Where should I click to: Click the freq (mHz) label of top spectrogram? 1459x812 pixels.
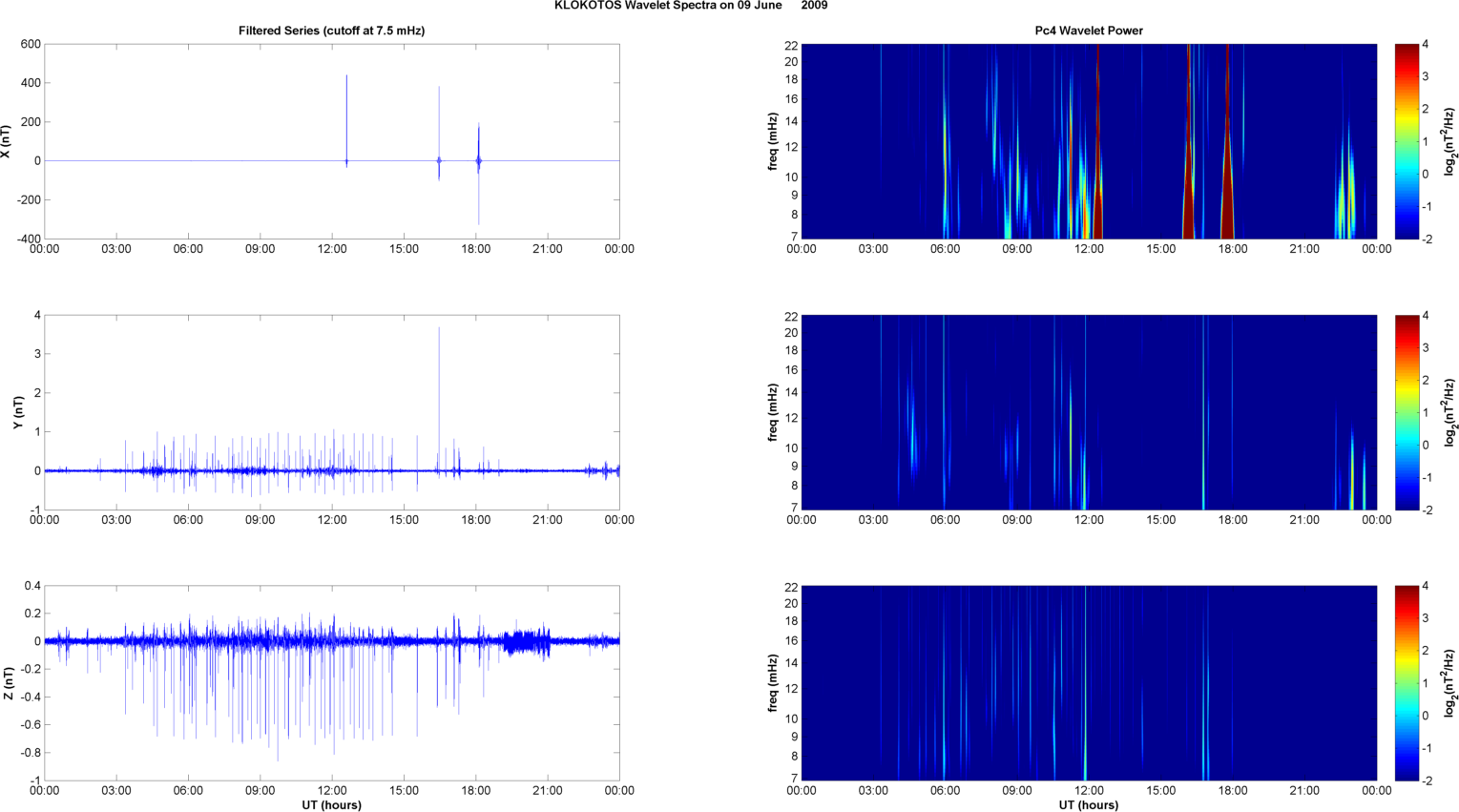pos(772,141)
